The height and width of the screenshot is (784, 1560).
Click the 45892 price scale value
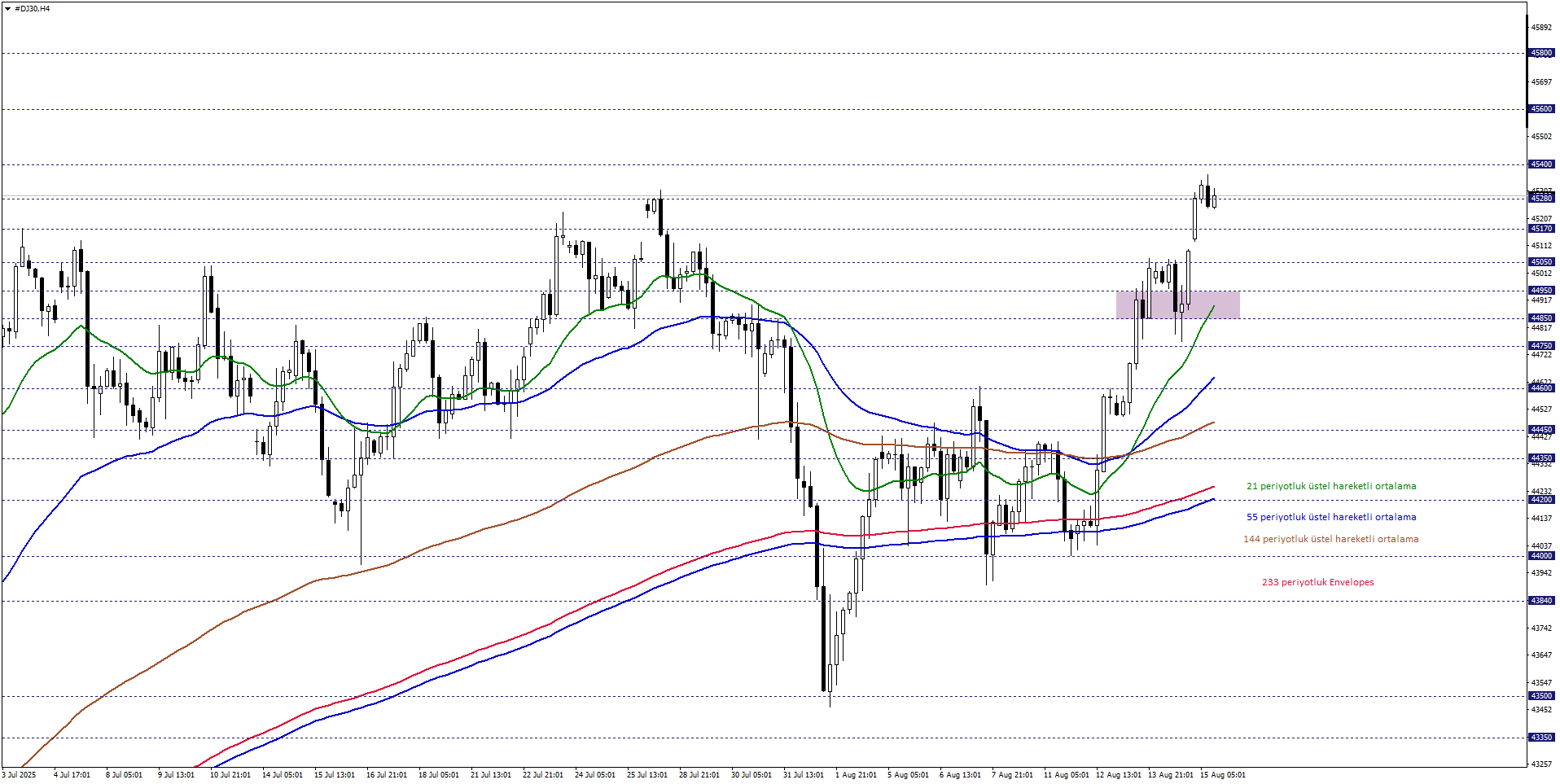point(1541,27)
